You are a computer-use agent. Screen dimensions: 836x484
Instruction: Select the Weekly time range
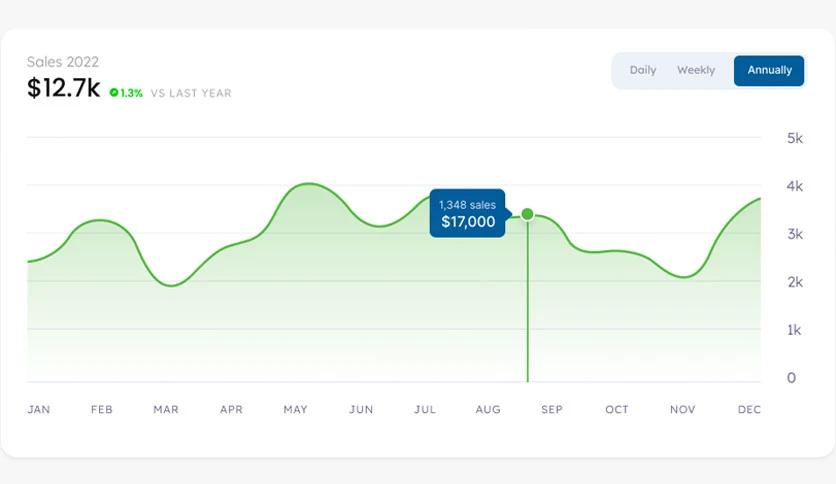click(696, 71)
